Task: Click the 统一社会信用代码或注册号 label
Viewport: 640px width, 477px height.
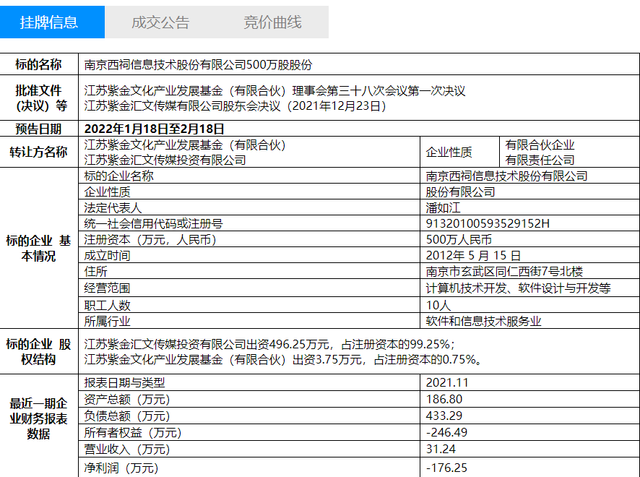Action: pos(153,224)
